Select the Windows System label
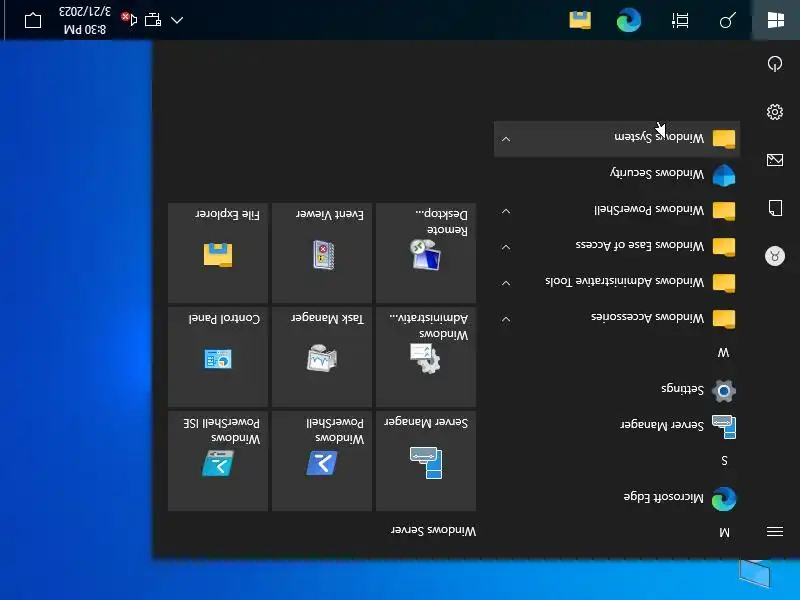800x600 pixels. 659,137
